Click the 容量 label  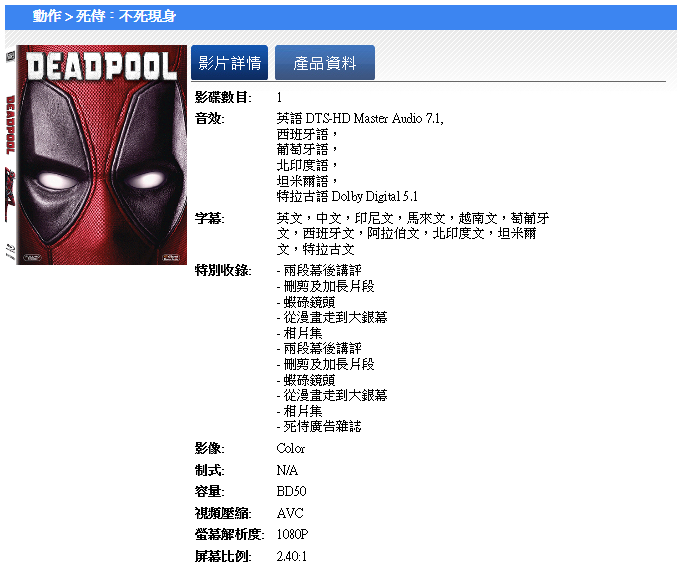[x=209, y=491]
